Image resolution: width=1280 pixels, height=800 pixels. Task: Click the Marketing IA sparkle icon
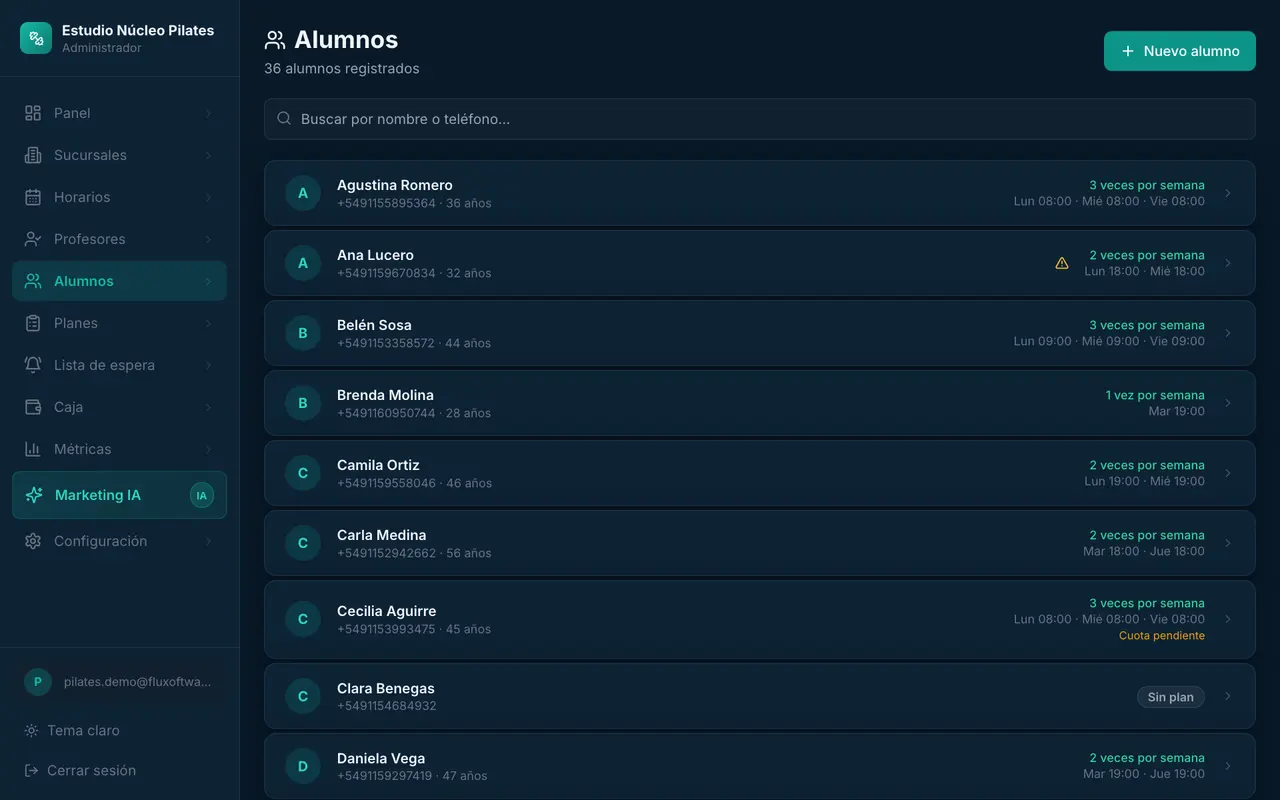pyautogui.click(x=34, y=495)
